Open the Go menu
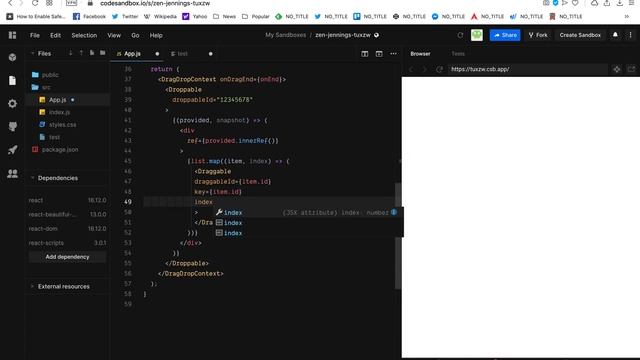This screenshot has width=640, height=360. pos(135,35)
